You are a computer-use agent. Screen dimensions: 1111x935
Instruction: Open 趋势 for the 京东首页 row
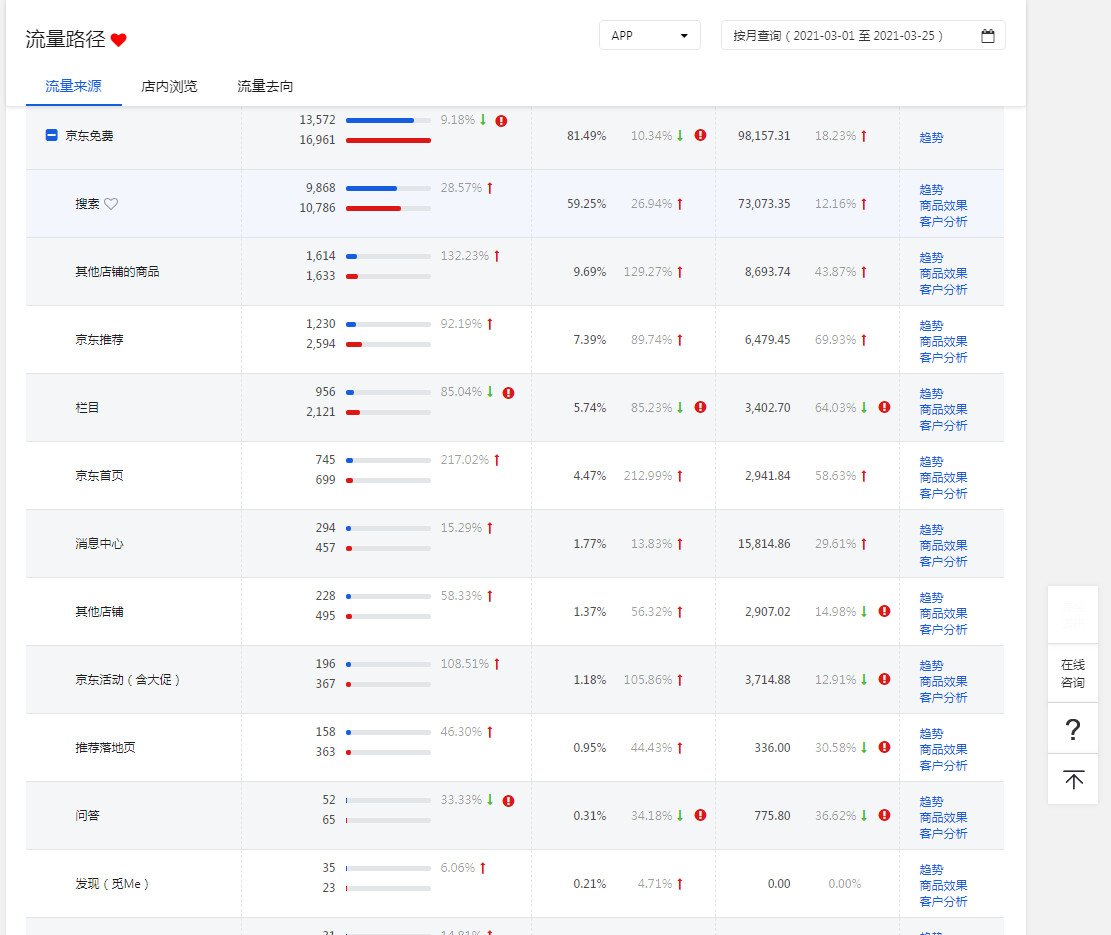coord(931,462)
